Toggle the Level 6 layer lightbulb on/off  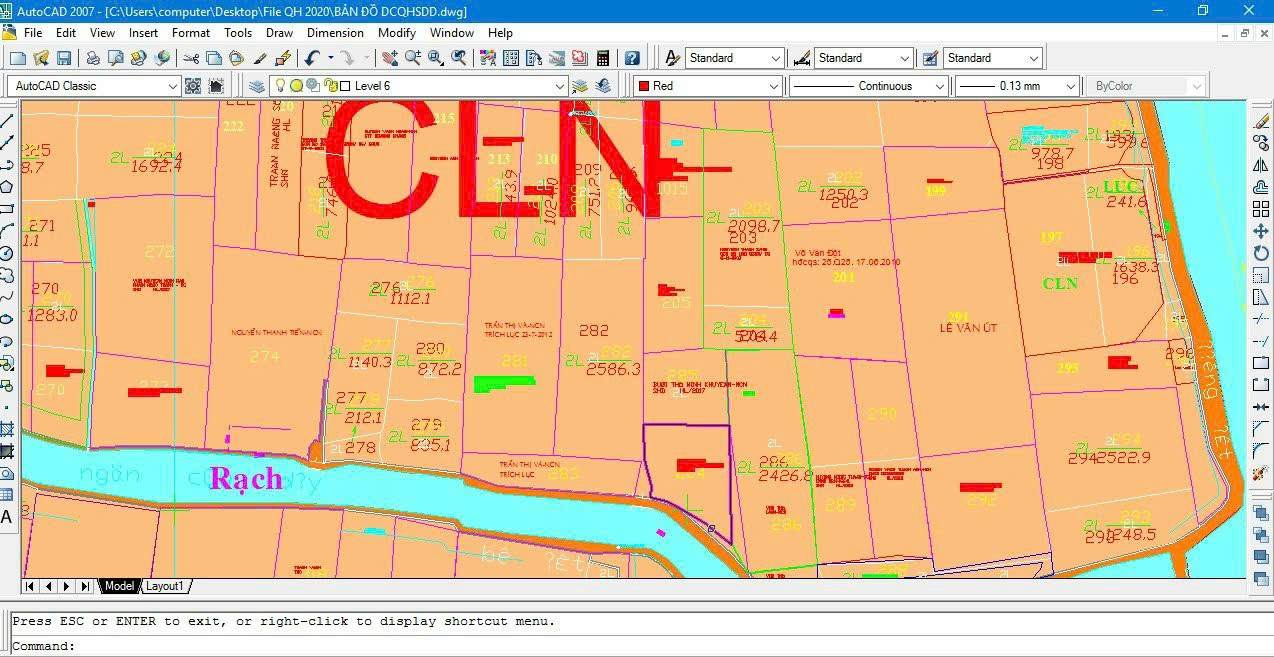[281, 86]
